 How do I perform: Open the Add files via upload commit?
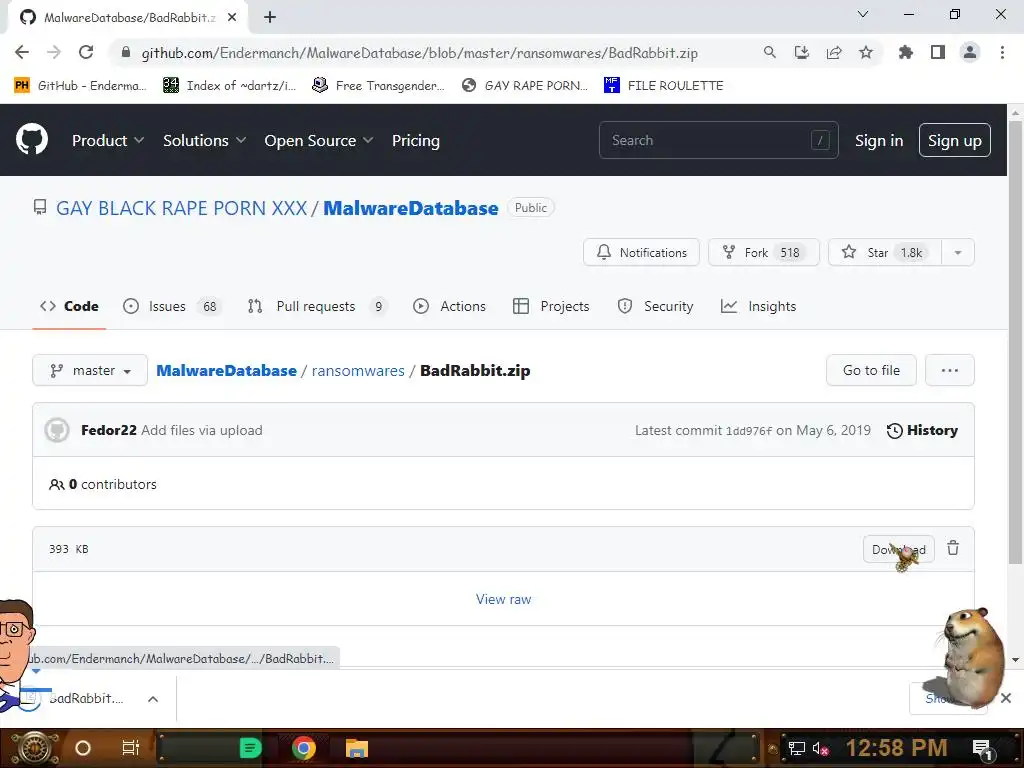tap(202, 430)
